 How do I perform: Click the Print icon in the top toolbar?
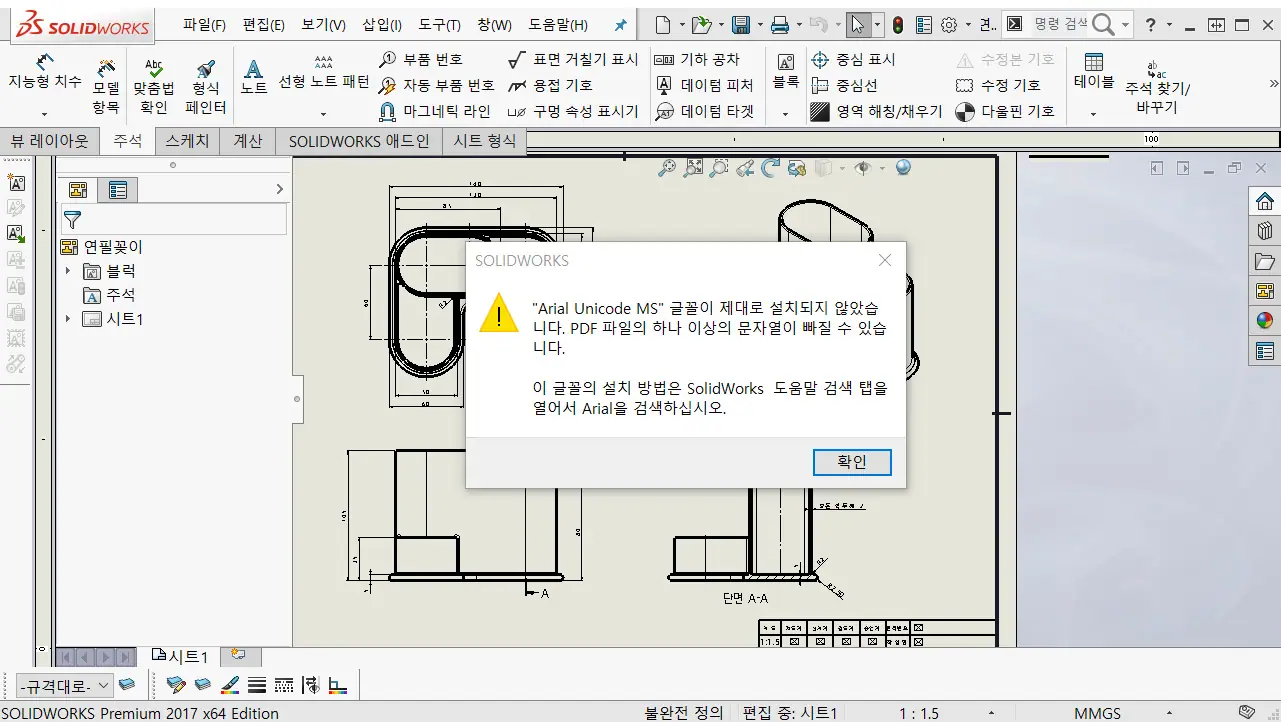click(x=780, y=25)
